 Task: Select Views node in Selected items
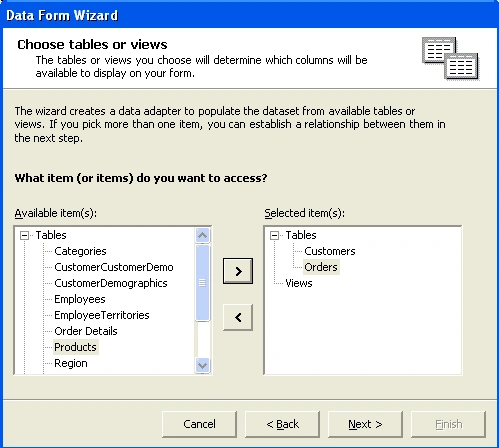(299, 283)
